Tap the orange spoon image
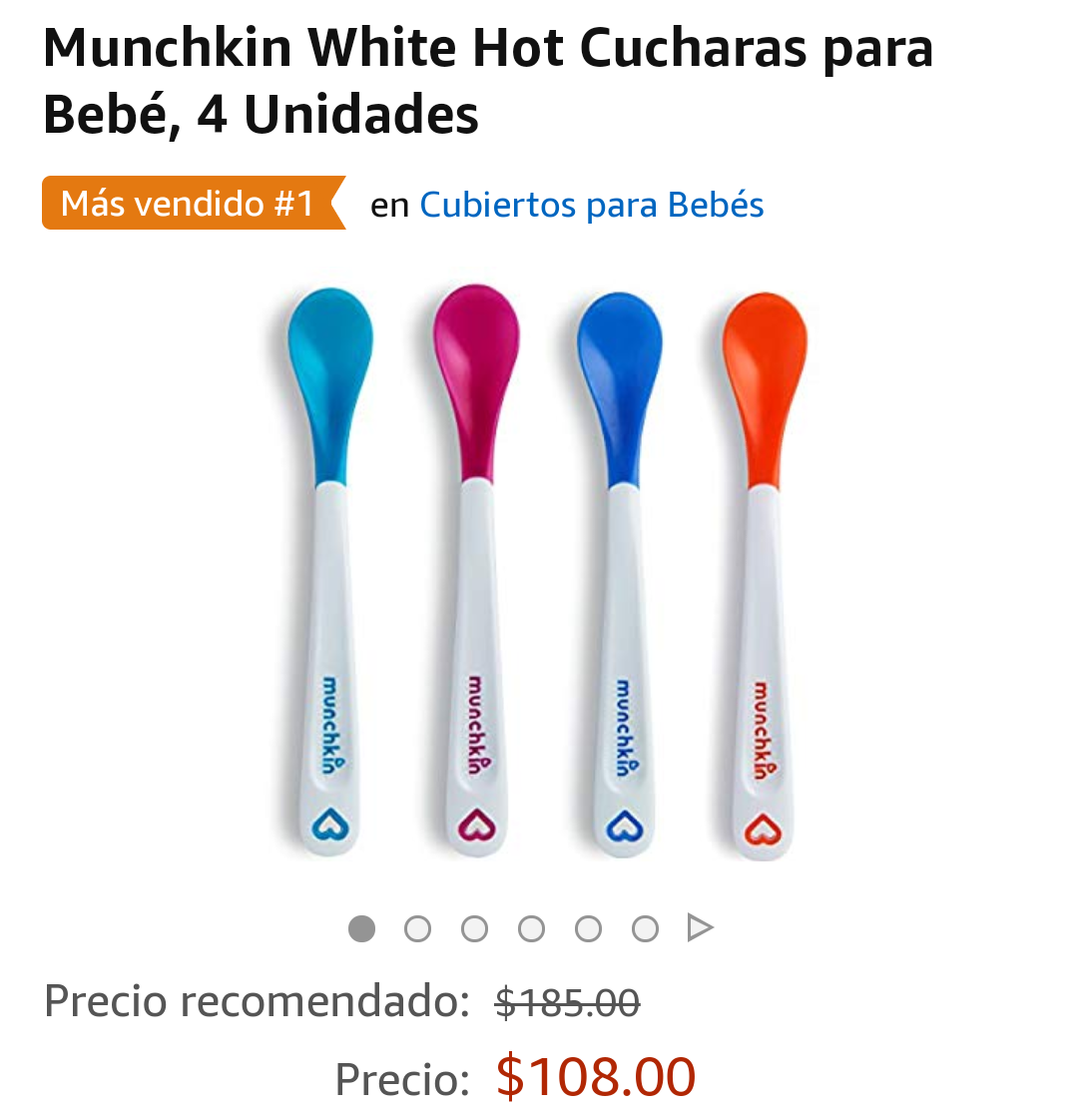Screen dimensions: 1078x1120 (764, 576)
